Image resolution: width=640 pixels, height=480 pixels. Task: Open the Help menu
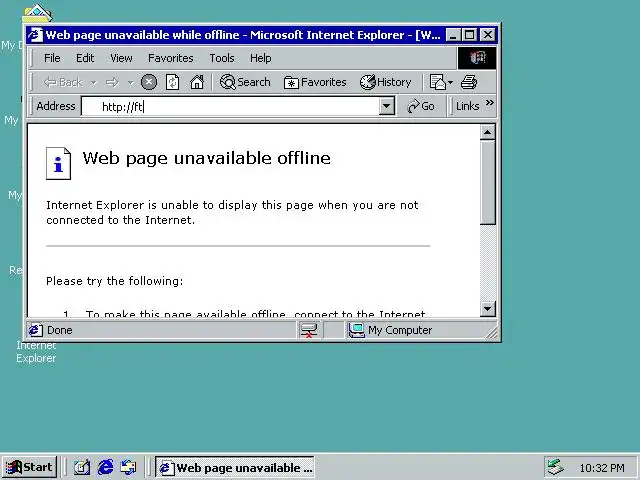click(260, 58)
